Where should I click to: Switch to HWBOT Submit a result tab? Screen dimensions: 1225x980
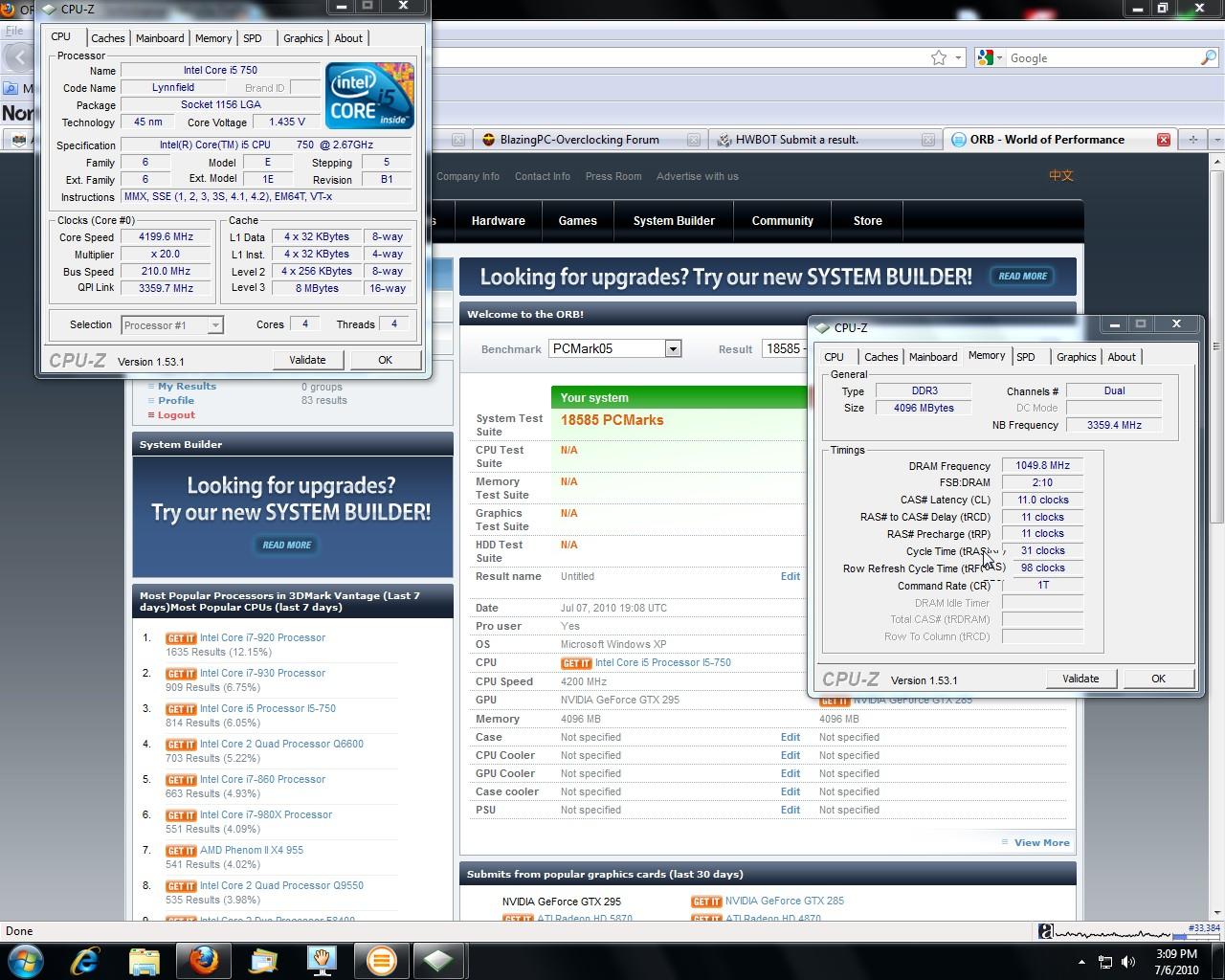[796, 140]
